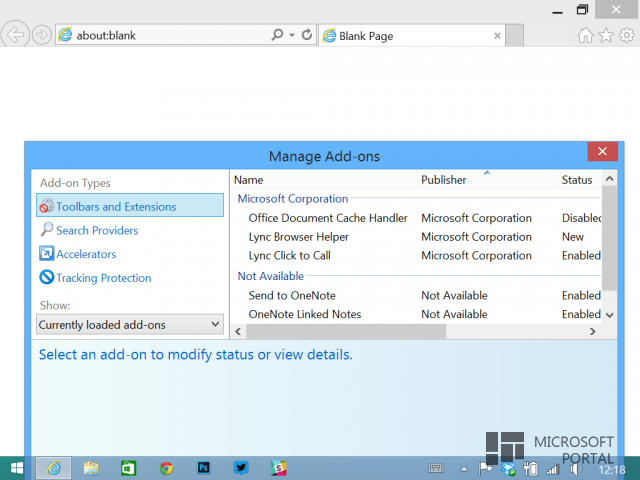Restore down the Internet Explorer window
The height and width of the screenshot is (480, 640).
[x=582, y=9]
